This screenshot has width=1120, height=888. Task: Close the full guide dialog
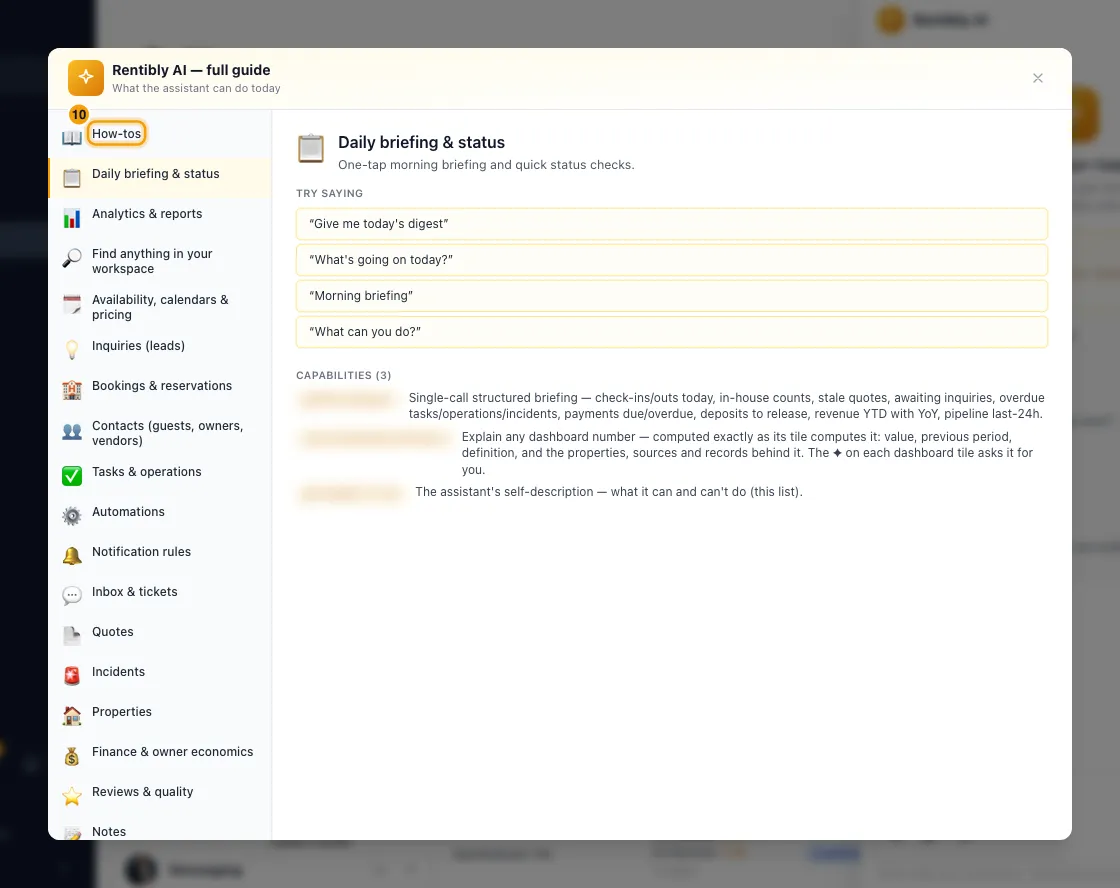1038,78
